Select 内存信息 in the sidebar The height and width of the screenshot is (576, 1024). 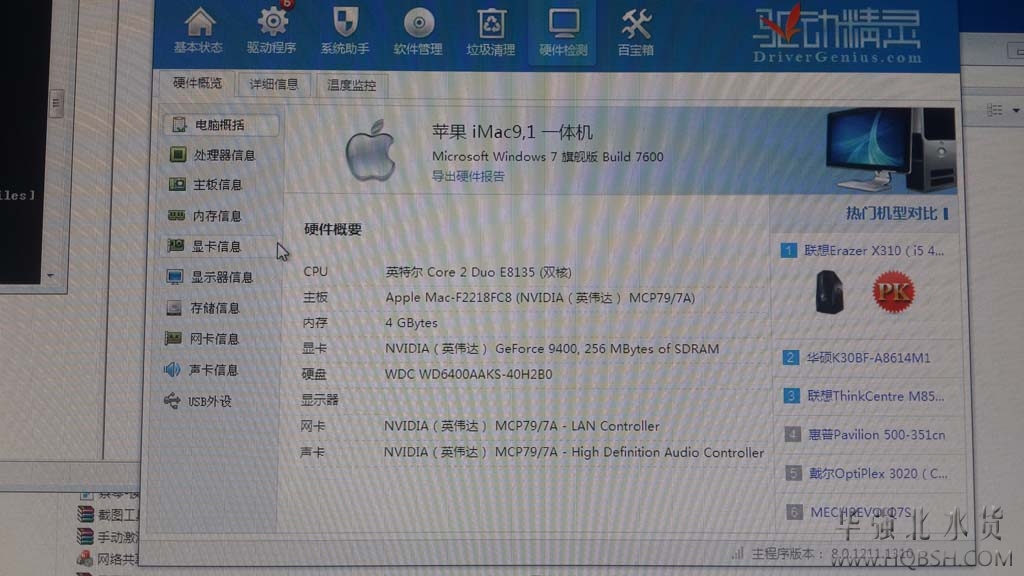point(205,216)
